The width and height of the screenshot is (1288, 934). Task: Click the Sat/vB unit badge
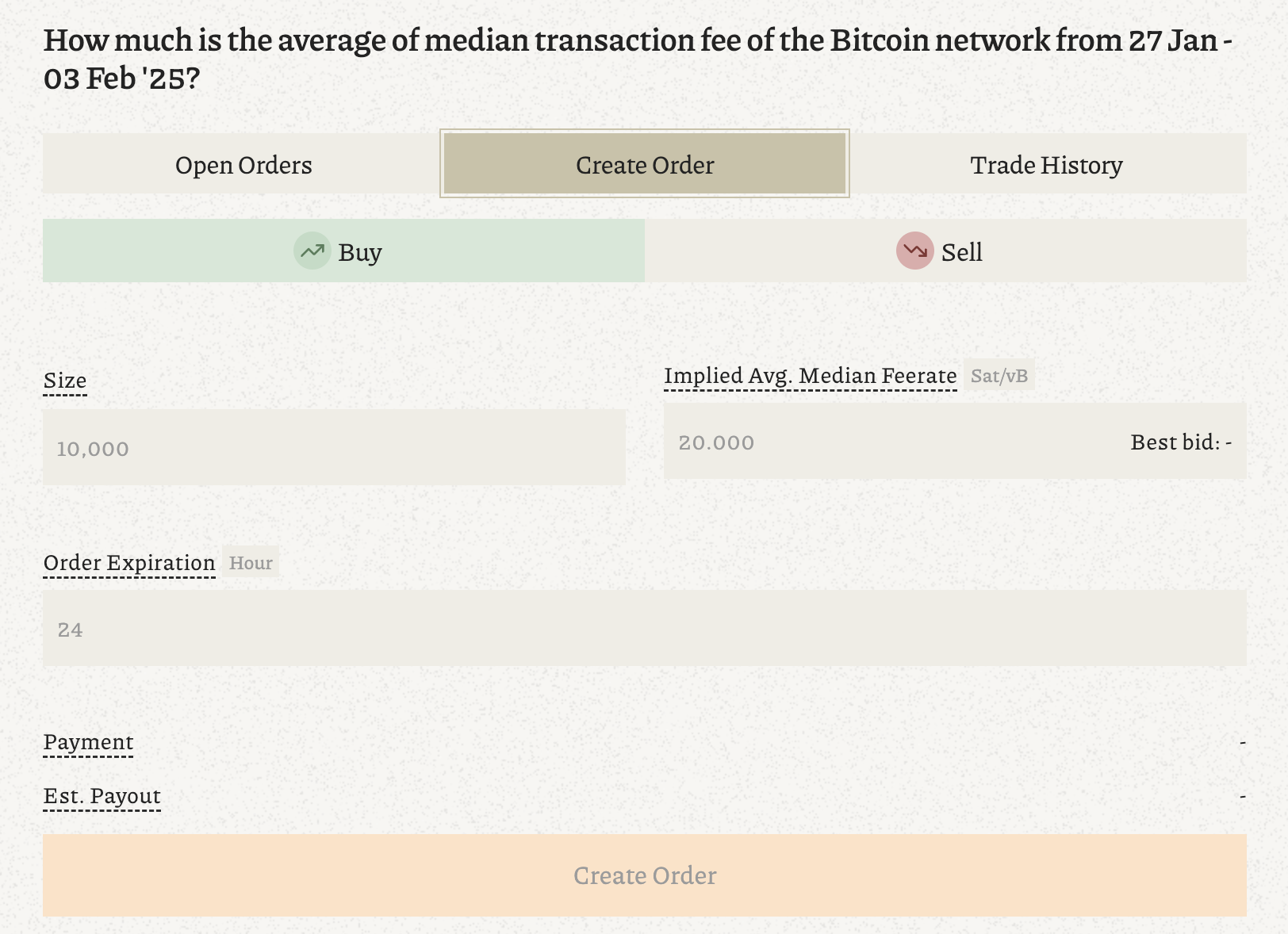click(999, 376)
